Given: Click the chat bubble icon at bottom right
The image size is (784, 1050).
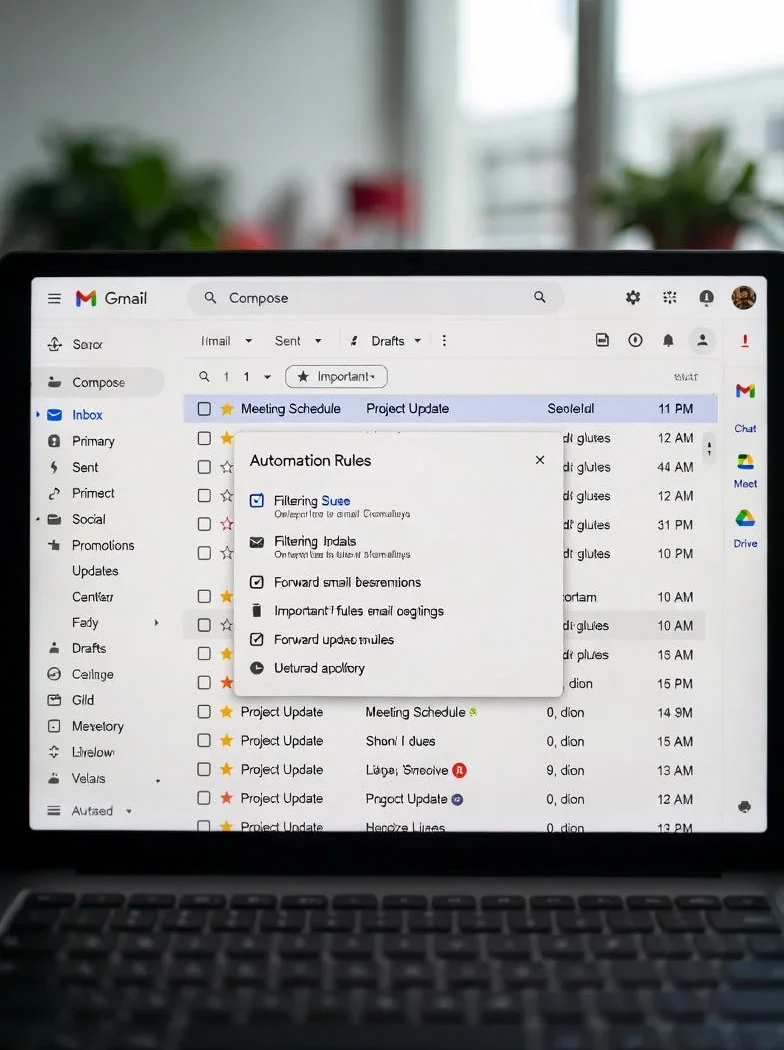Looking at the screenshot, I should (x=744, y=807).
